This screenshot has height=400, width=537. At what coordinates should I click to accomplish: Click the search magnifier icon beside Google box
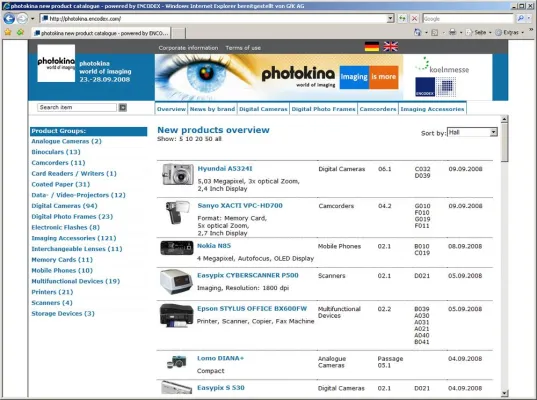pyautogui.click(x=521, y=18)
